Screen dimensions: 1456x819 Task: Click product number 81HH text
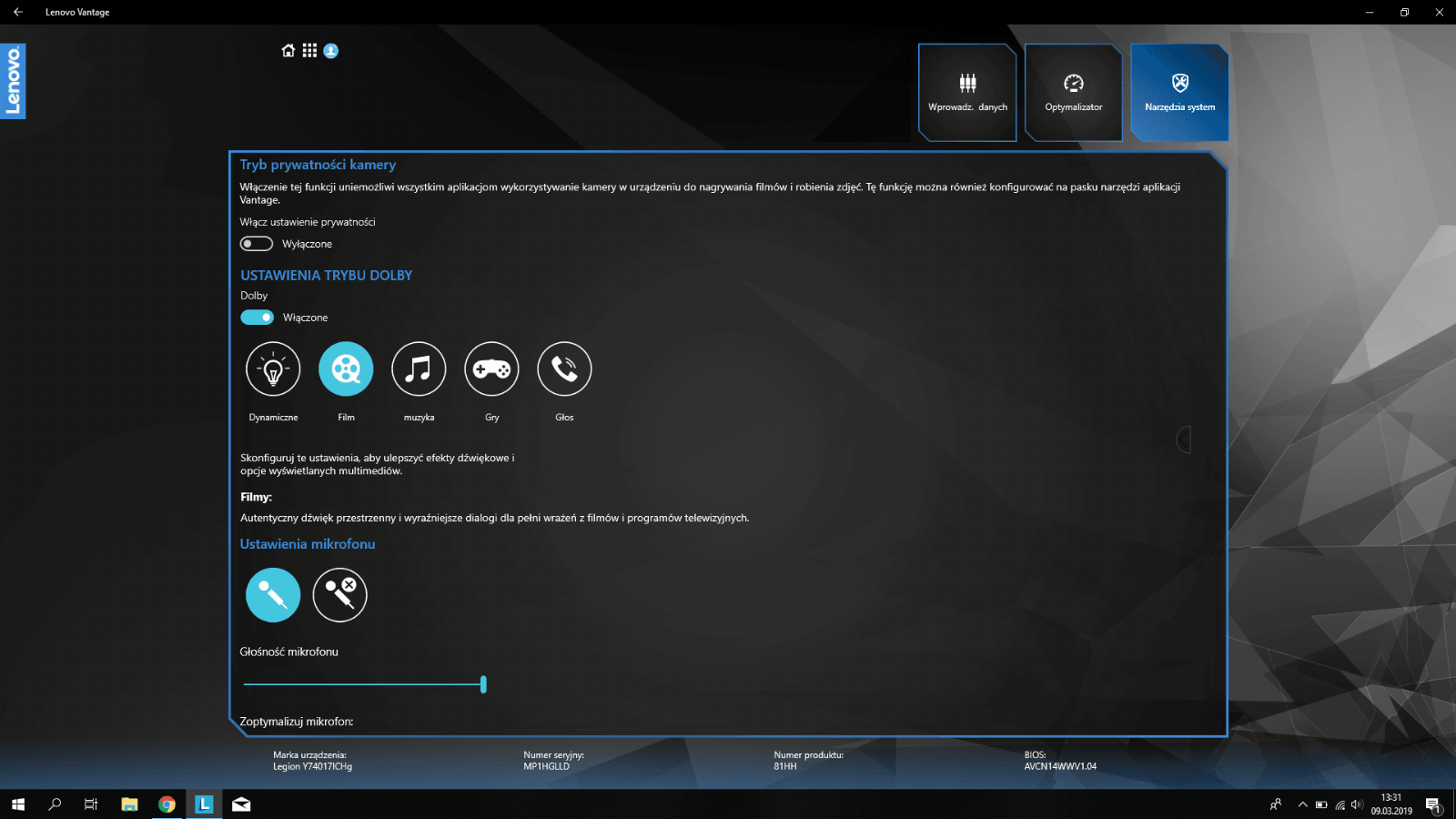(785, 766)
